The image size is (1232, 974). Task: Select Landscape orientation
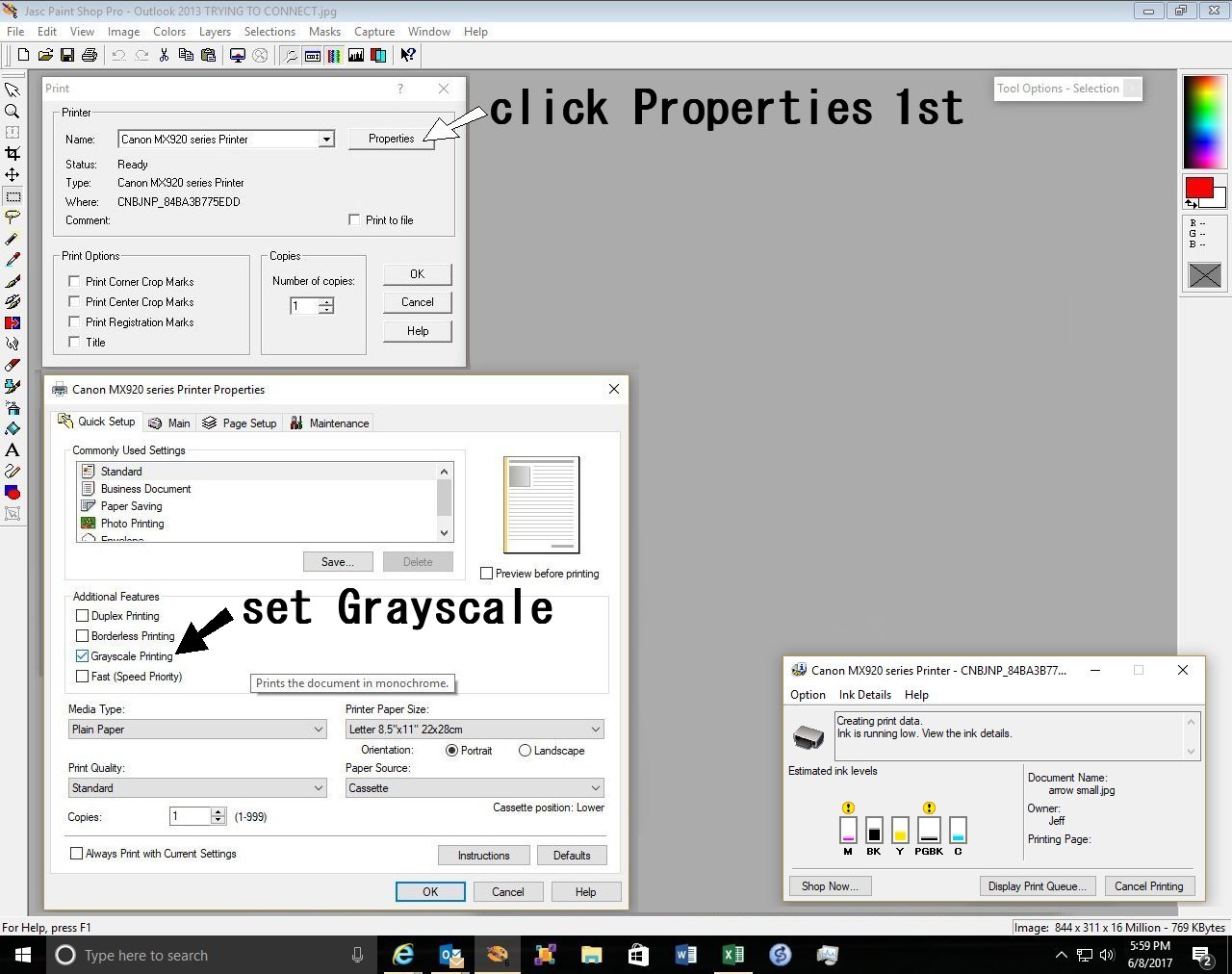pyautogui.click(x=525, y=751)
